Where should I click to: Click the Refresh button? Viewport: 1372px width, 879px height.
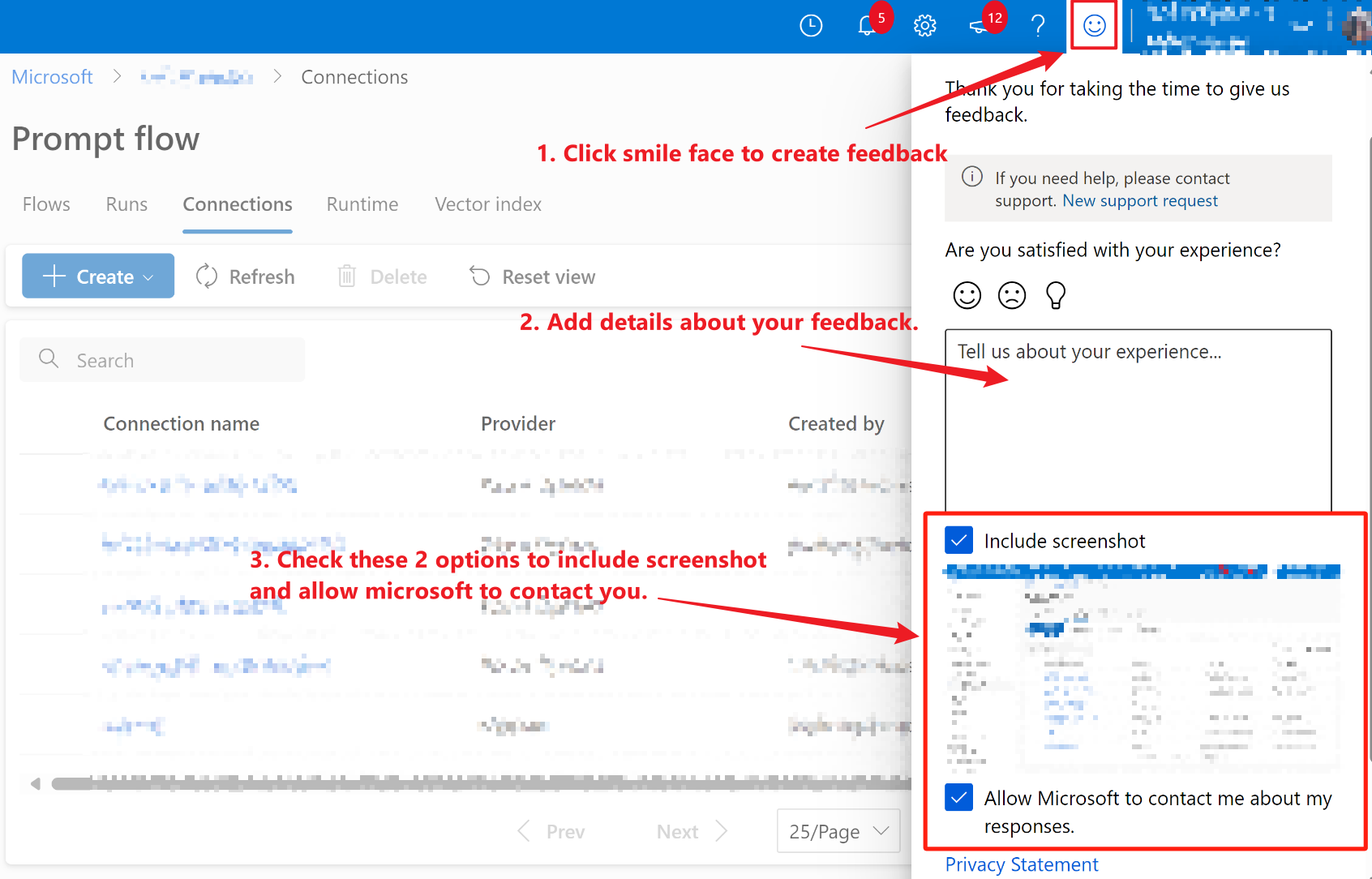[246, 277]
